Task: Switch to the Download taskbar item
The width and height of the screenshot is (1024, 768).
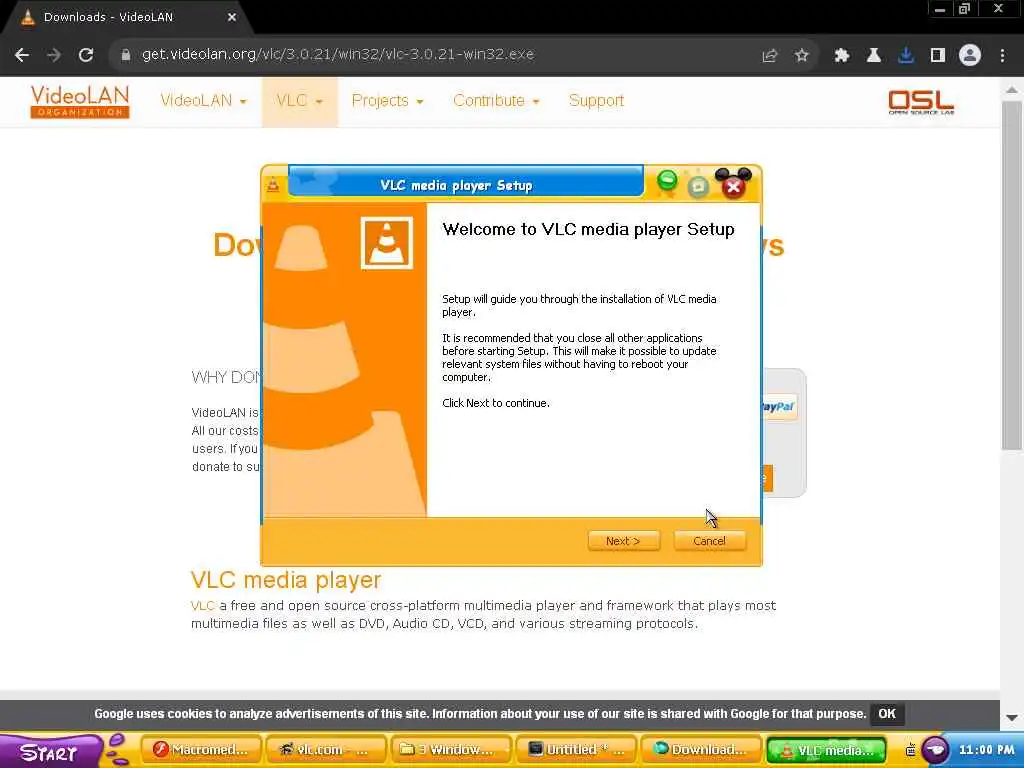Action: click(701, 750)
